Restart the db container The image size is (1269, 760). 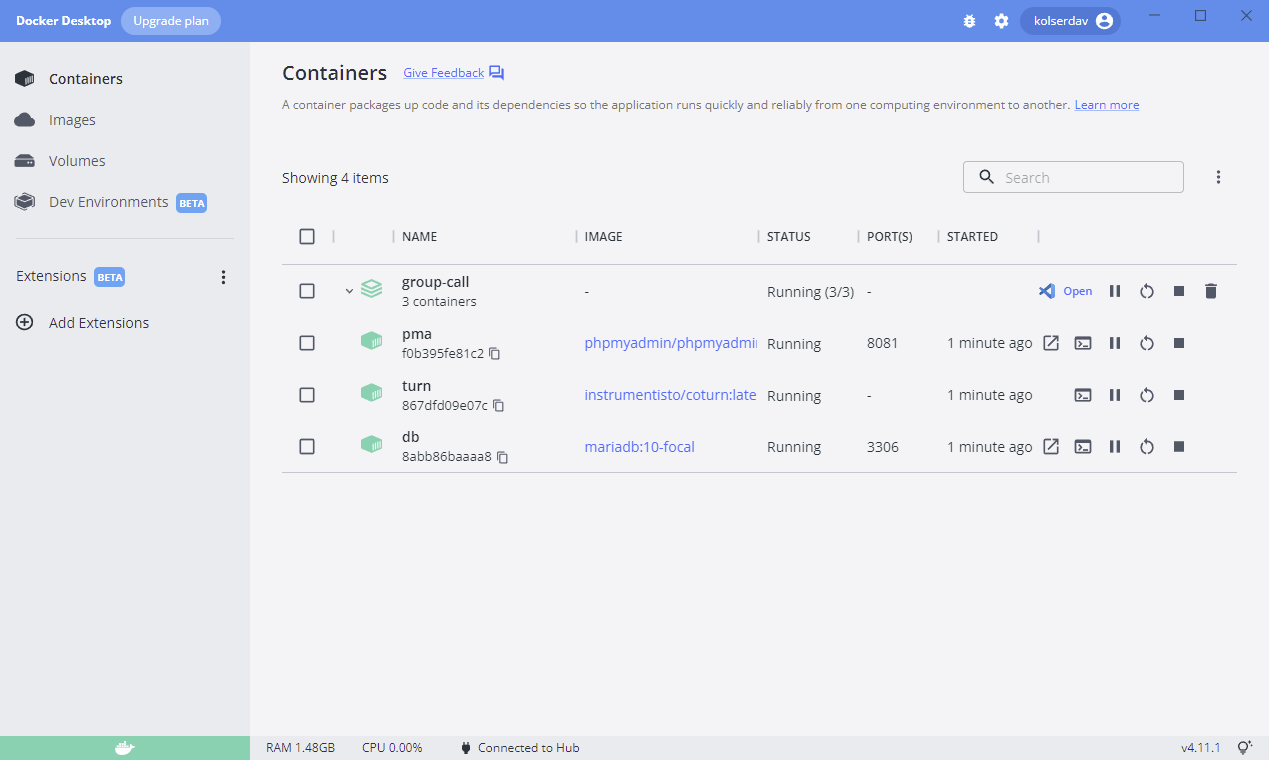1147,447
